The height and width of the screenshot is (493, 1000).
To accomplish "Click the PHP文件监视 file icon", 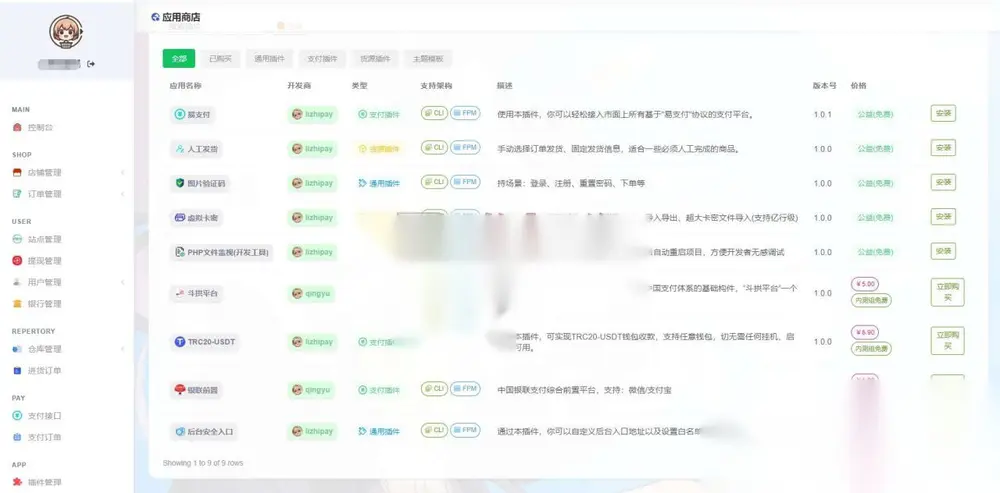I will coord(180,253).
